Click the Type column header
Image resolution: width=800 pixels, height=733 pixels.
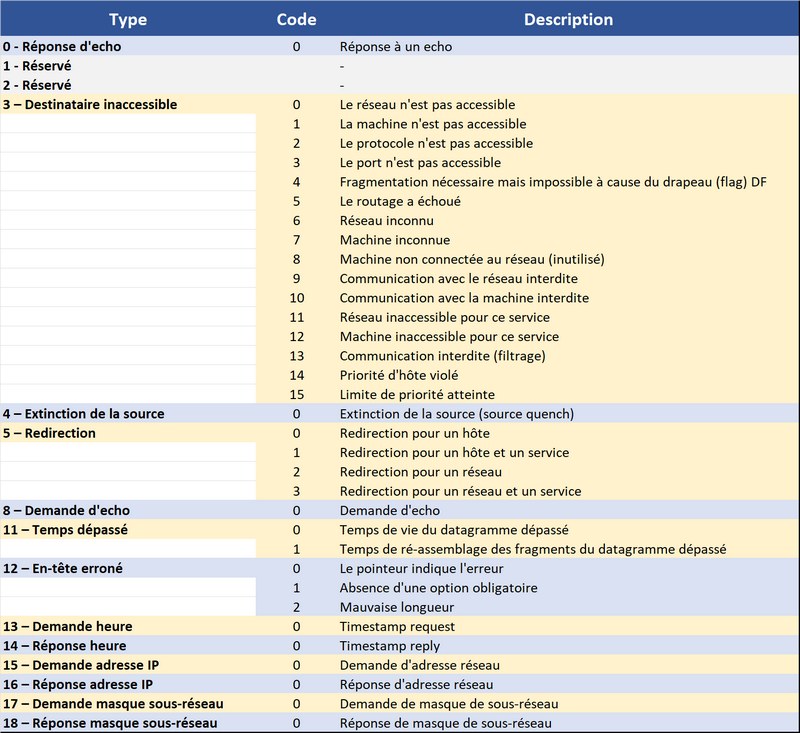[128, 19]
